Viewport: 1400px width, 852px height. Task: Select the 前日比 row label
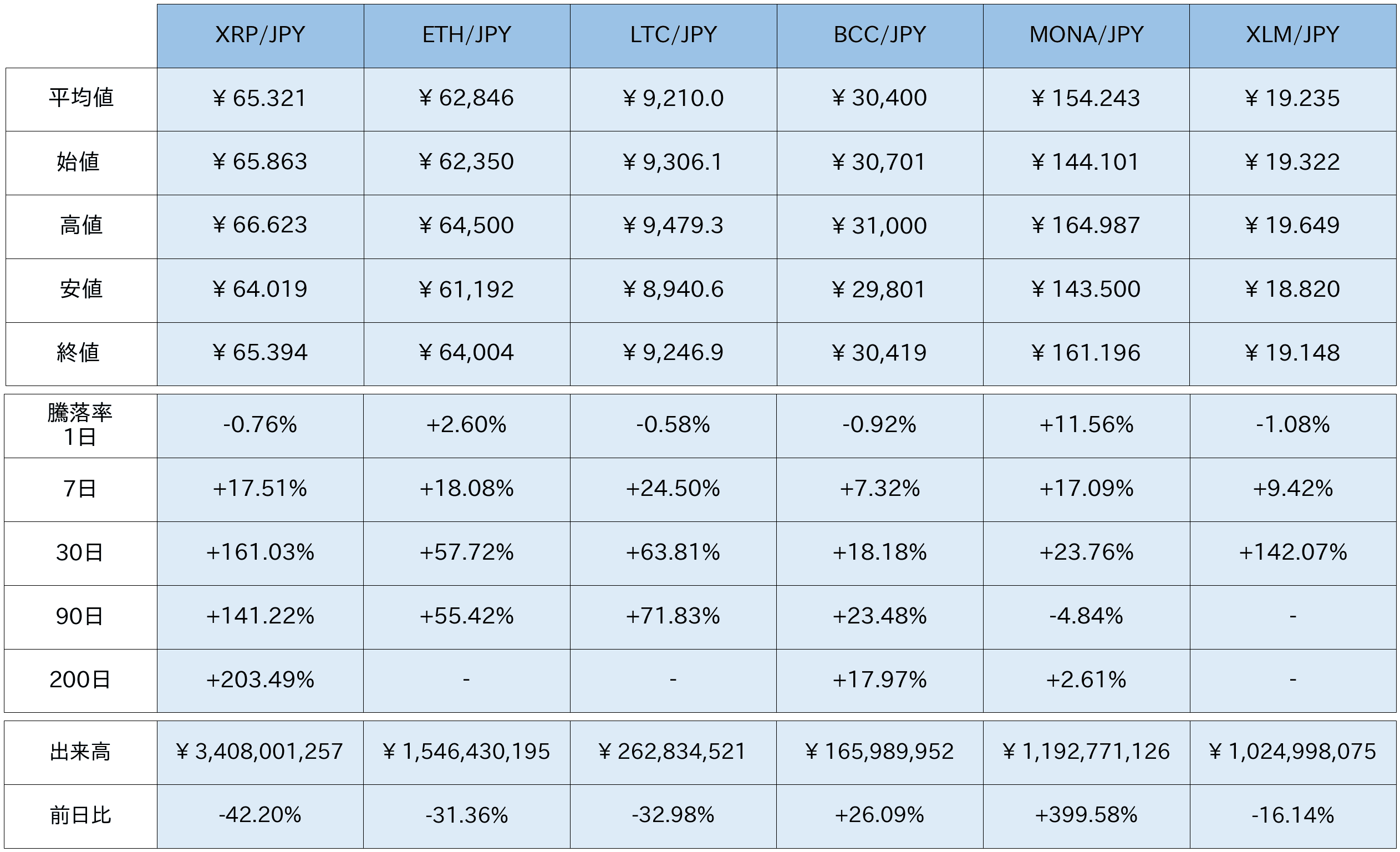(80, 815)
